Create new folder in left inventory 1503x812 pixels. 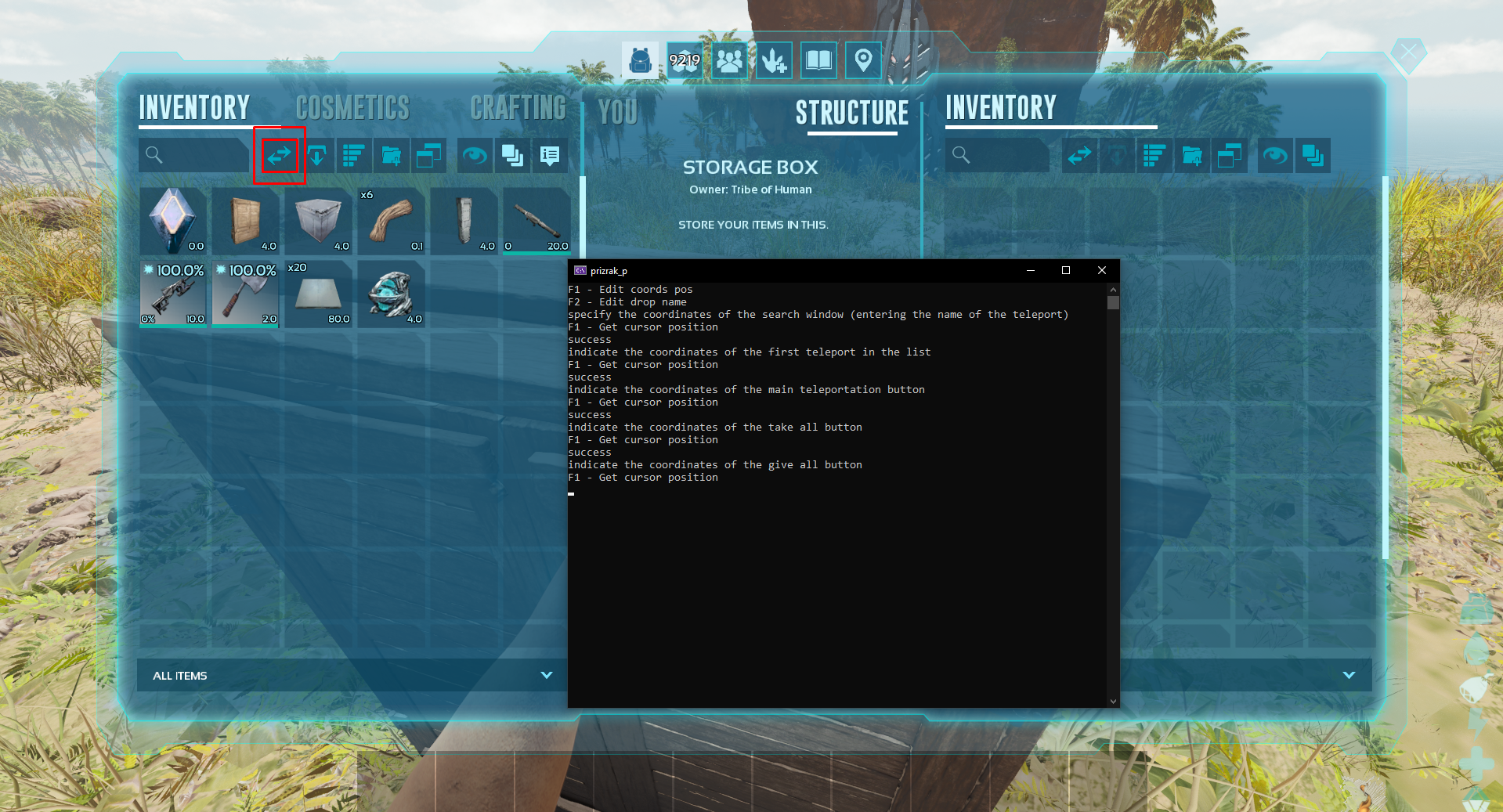pos(392,156)
